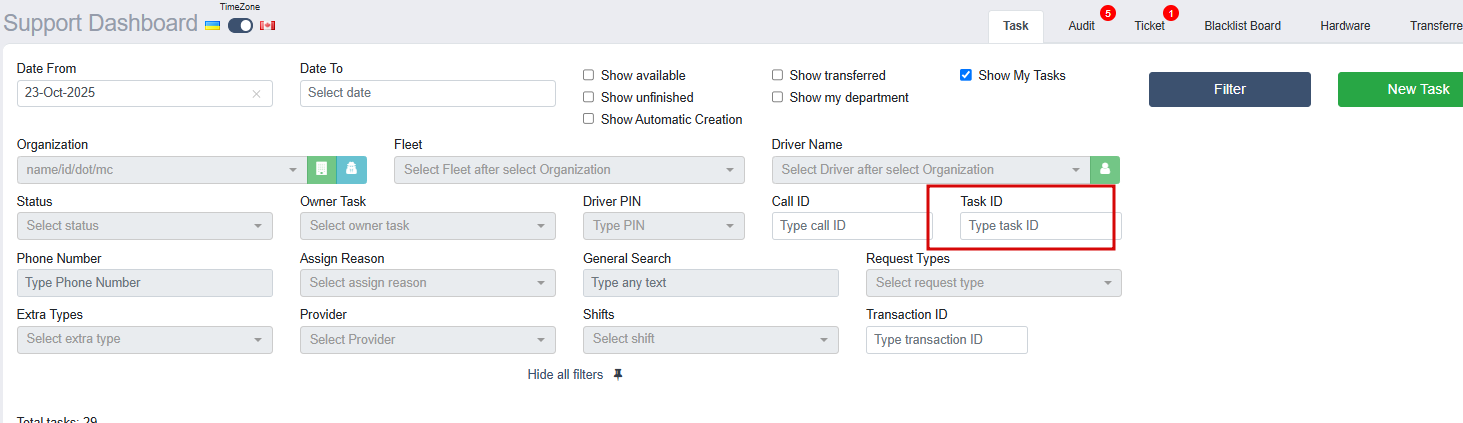Click the green driver person icon button
The image size is (1463, 423).
click(x=1105, y=170)
